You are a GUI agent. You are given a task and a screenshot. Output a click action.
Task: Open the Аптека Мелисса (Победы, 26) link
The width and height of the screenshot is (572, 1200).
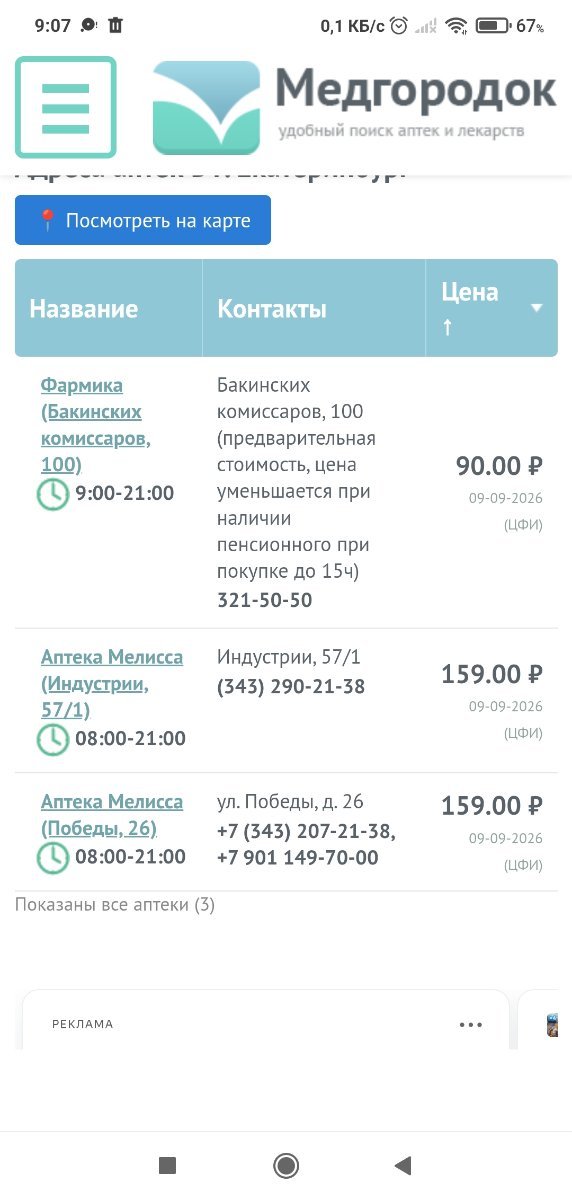(112, 815)
